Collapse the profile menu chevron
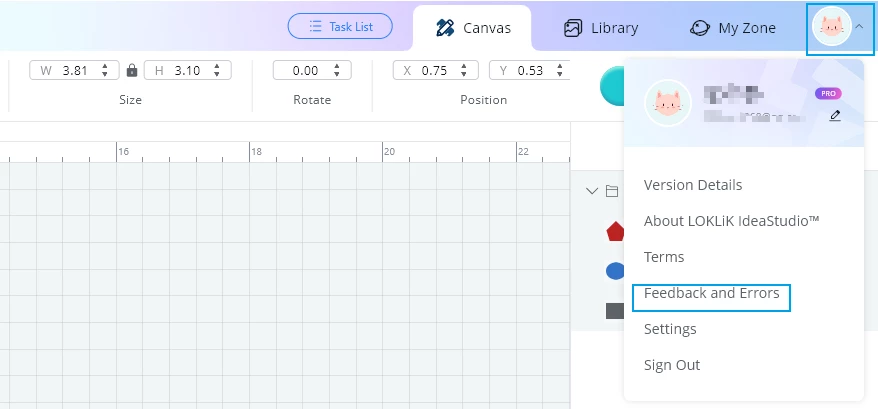Image resolution: width=878 pixels, height=409 pixels. tap(860, 26)
